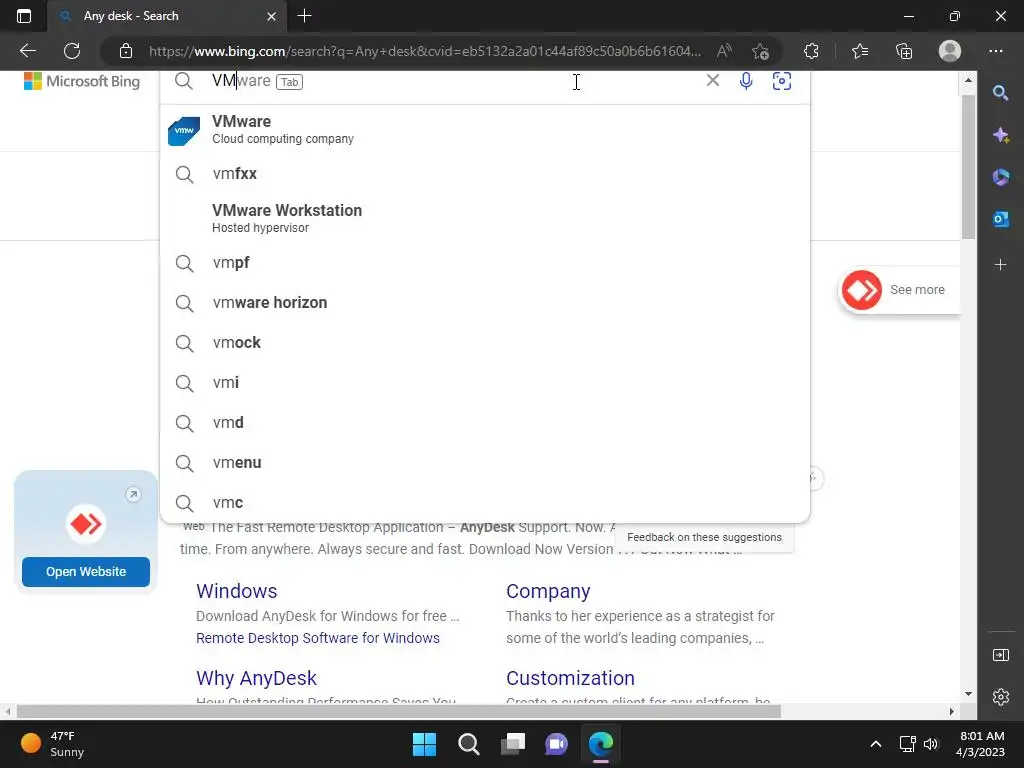Clear the search box with X
The height and width of the screenshot is (768, 1024).
(x=712, y=80)
